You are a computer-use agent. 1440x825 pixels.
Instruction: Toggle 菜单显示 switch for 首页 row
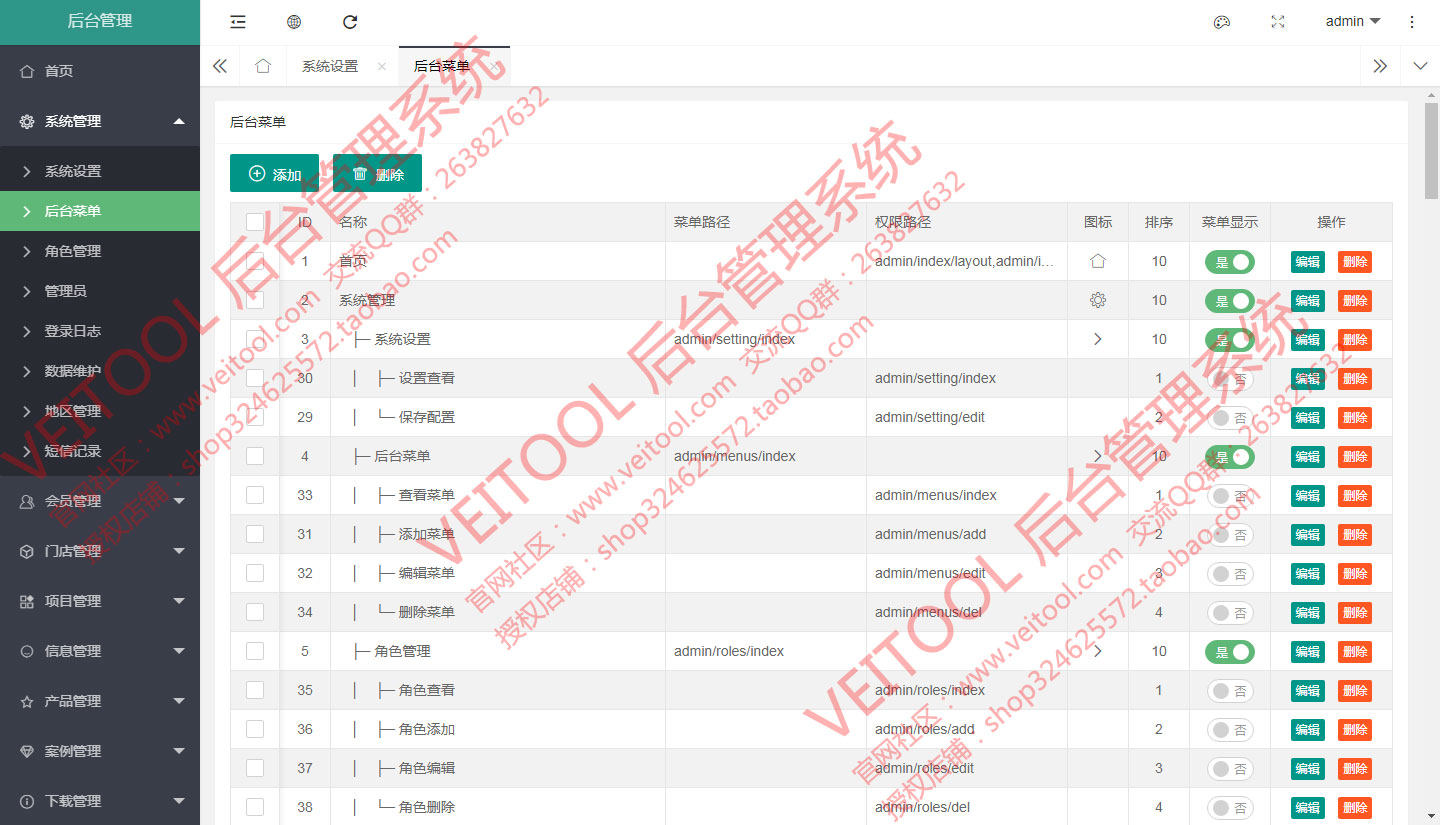[x=1230, y=262]
